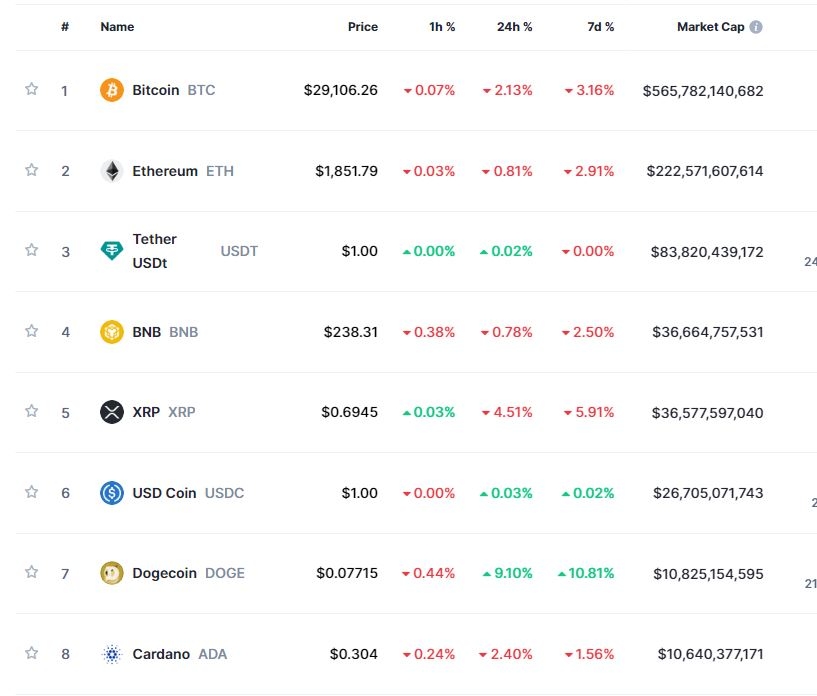
Task: Click the Dogecoin logo icon
Action: point(112,573)
